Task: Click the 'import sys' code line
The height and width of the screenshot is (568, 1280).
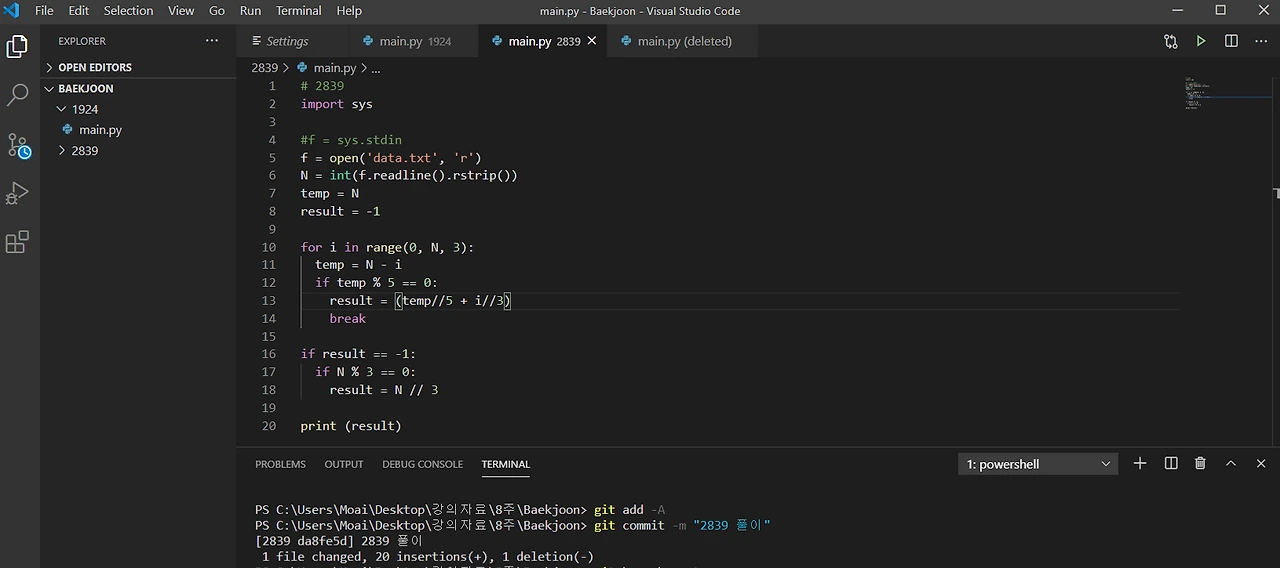Action: [336, 104]
